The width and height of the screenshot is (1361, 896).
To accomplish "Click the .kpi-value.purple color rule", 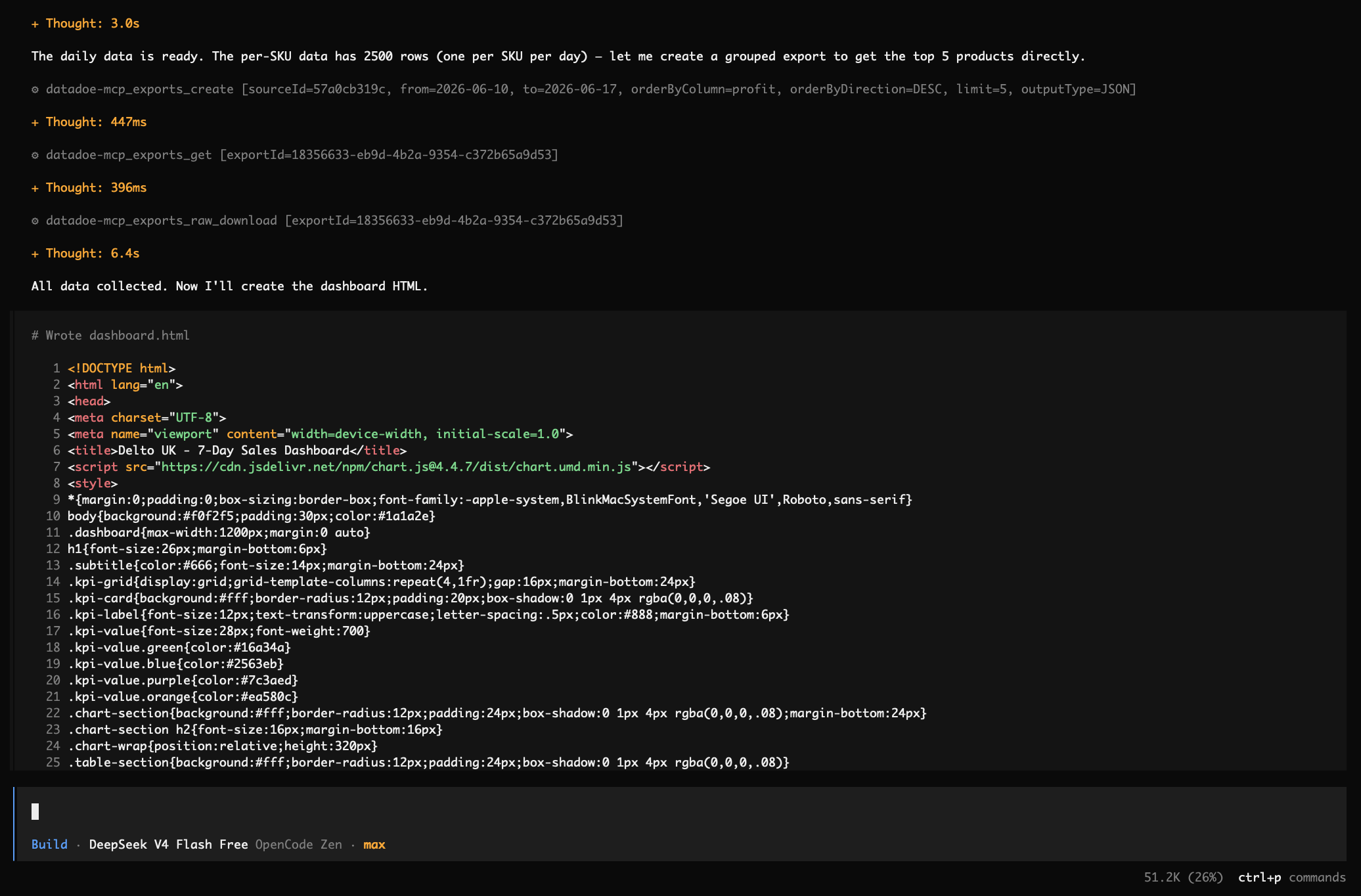I will (x=183, y=681).
